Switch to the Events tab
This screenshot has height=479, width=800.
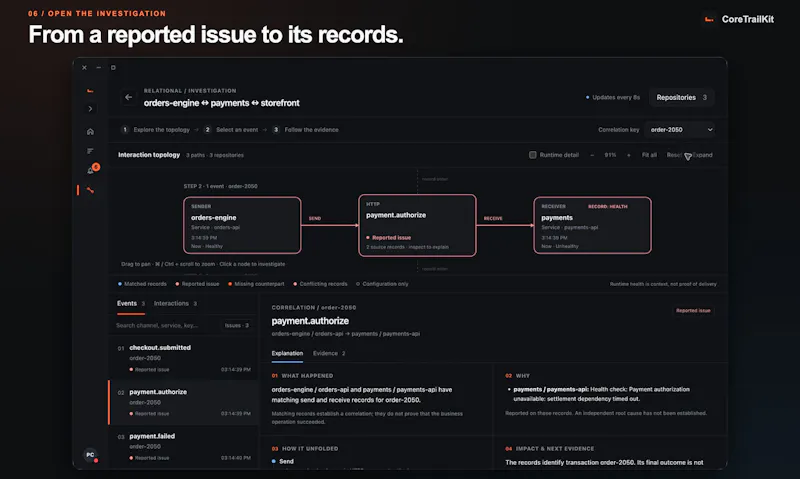click(x=131, y=304)
